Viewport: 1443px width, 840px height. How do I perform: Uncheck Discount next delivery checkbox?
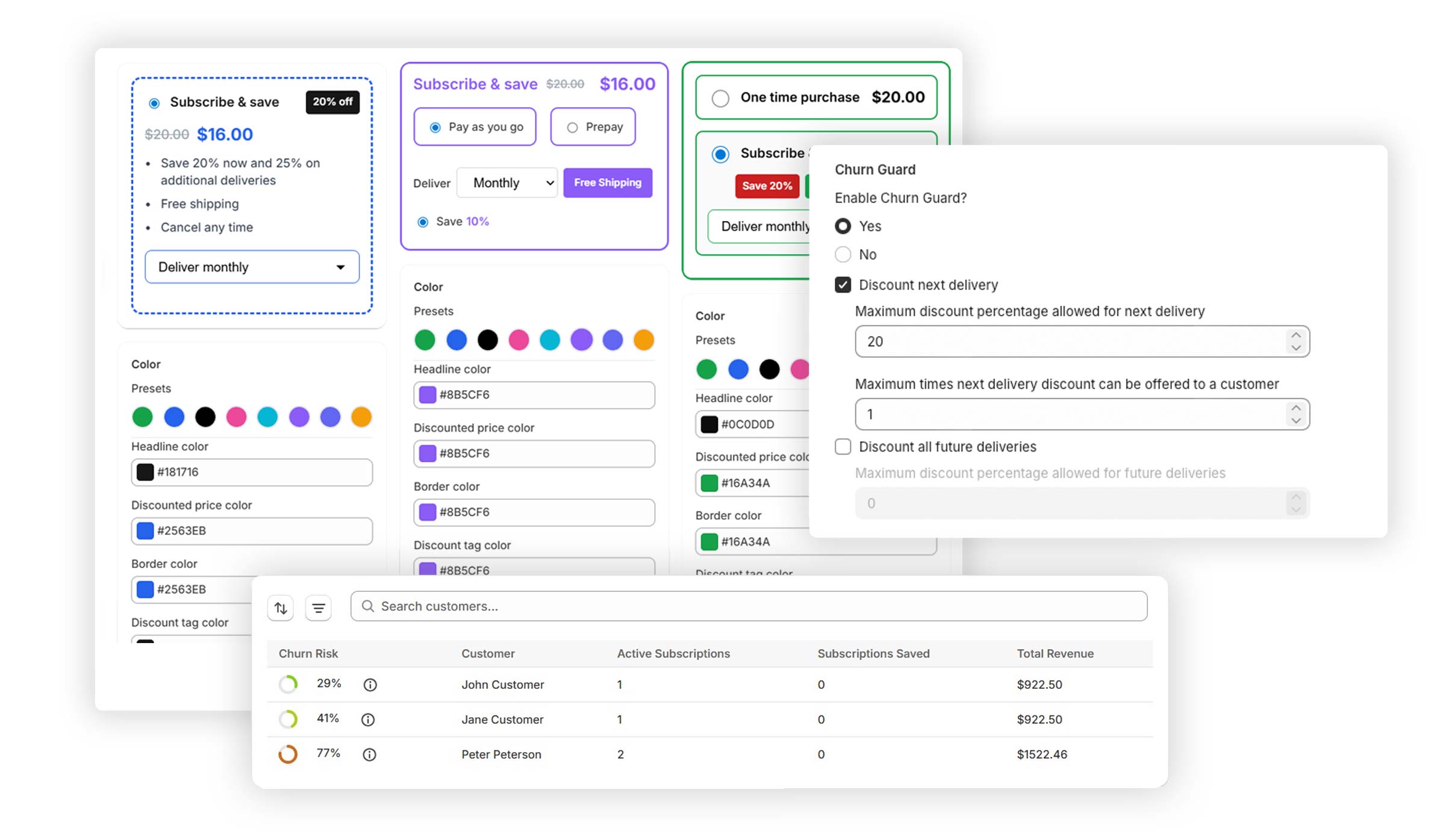pos(843,284)
